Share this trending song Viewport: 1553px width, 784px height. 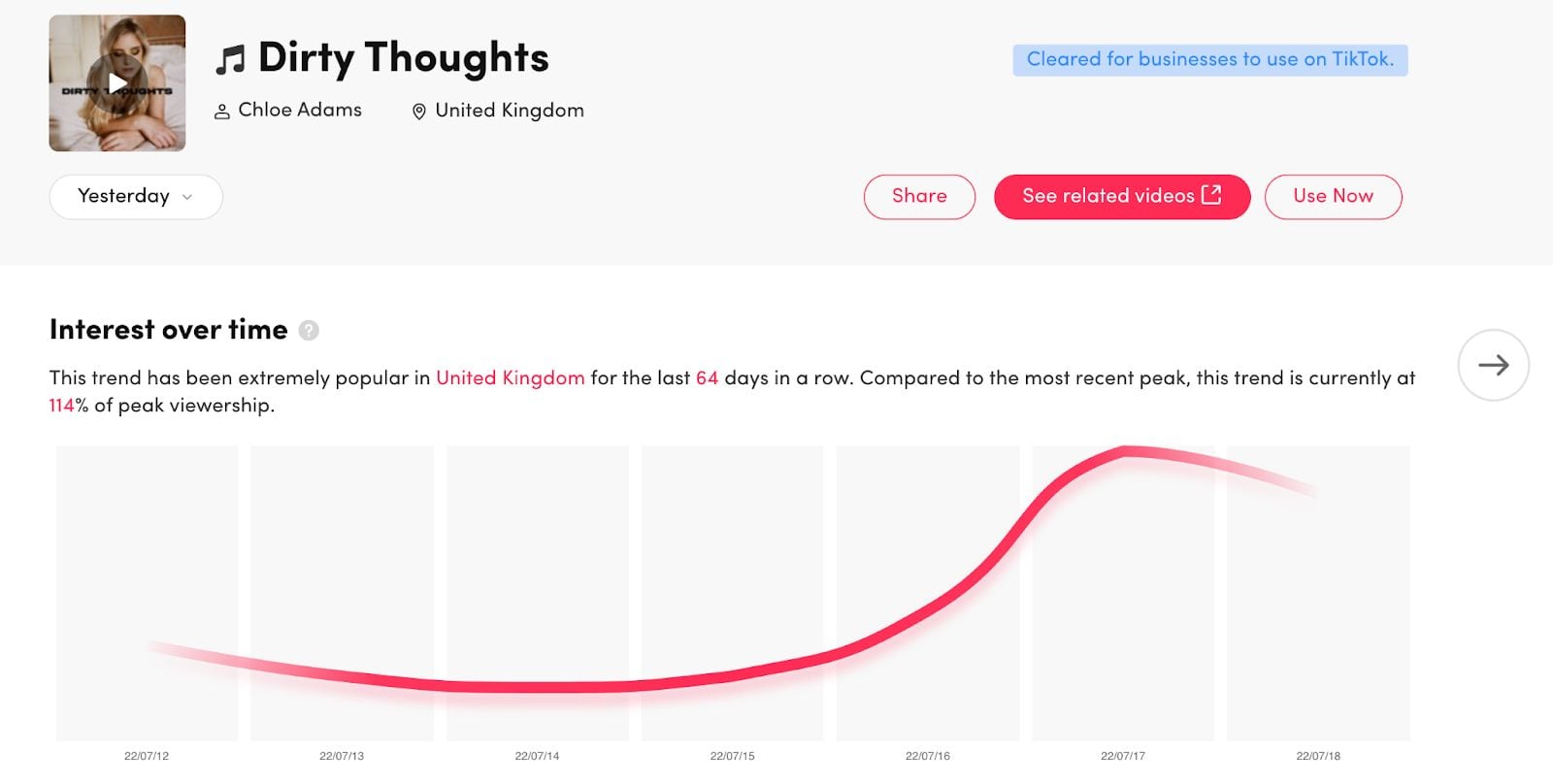click(919, 197)
